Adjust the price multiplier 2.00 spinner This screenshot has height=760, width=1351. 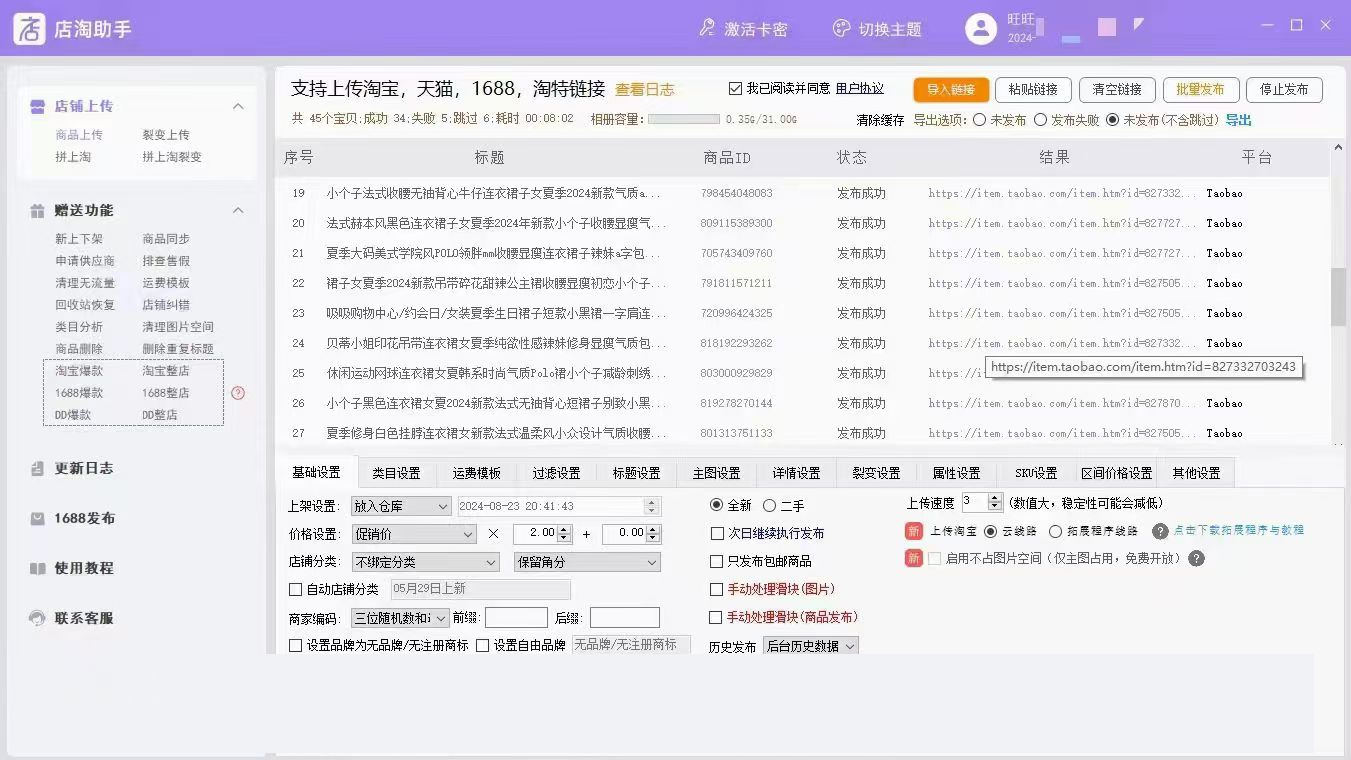click(x=564, y=534)
